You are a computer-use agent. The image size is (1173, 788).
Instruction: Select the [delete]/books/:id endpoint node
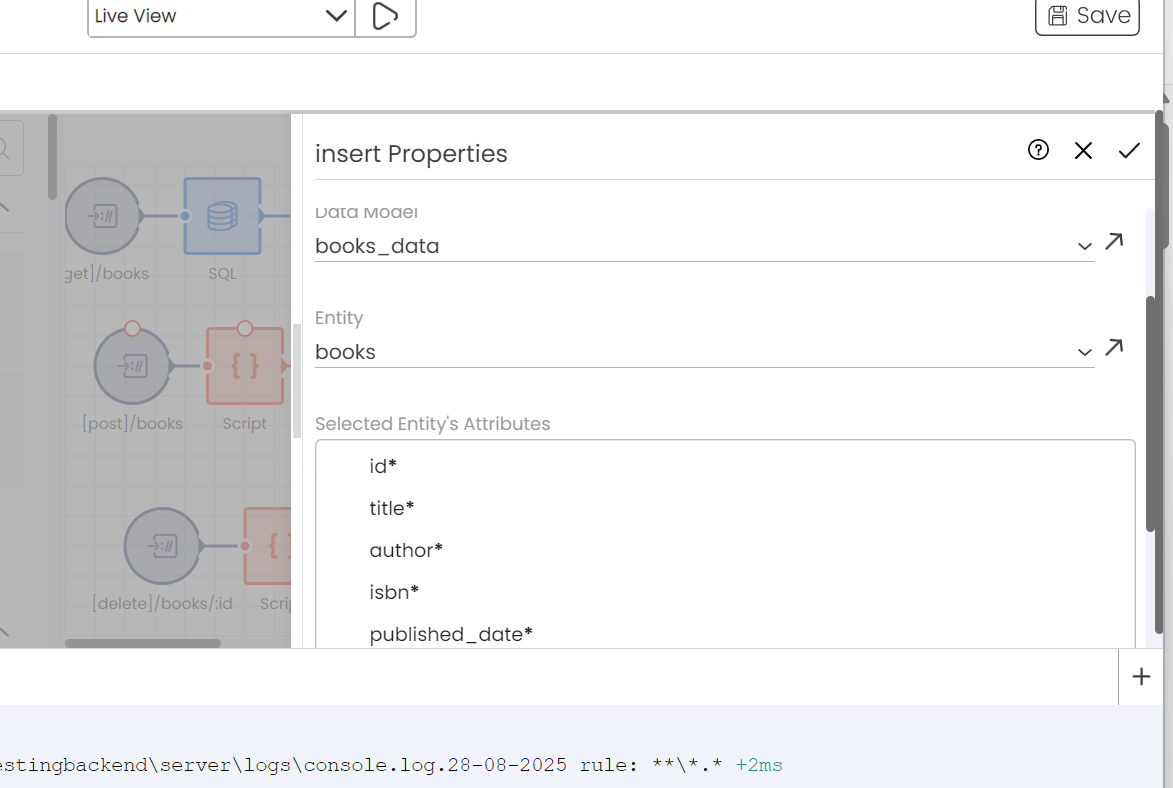click(162, 546)
